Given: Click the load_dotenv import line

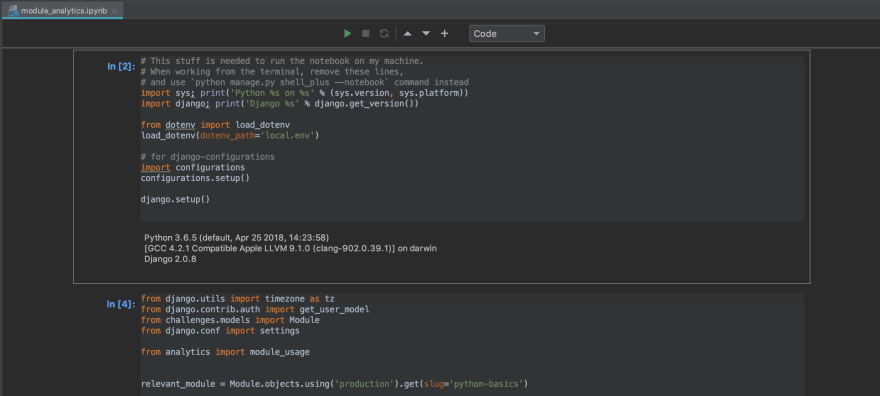Looking at the screenshot, I should click(x=215, y=125).
